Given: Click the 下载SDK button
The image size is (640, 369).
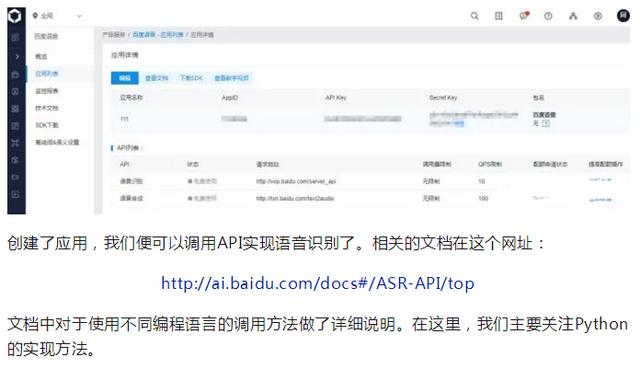Looking at the screenshot, I should pyautogui.click(x=191, y=78).
